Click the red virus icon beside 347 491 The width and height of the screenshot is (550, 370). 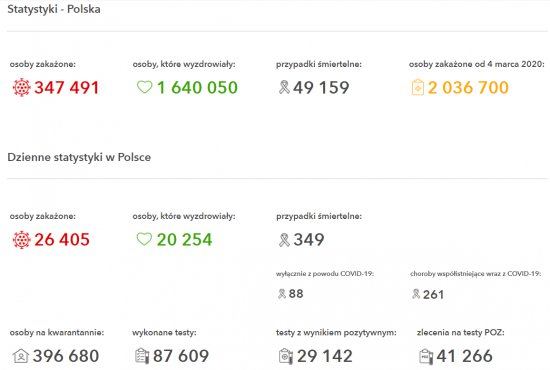(21, 87)
